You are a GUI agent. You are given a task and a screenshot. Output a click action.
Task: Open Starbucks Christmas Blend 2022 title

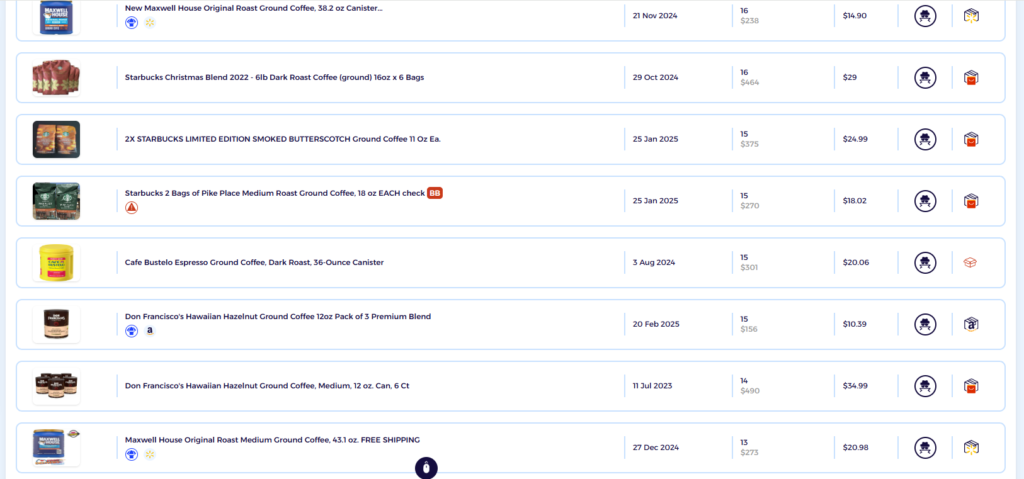coord(274,77)
